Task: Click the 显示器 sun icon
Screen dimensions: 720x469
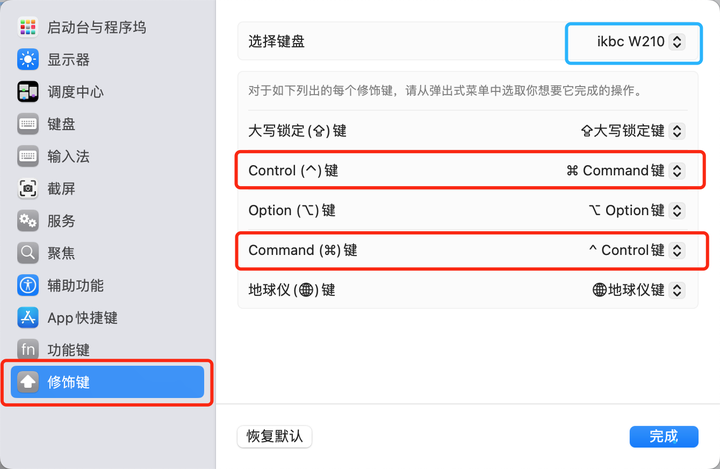Action: click(28, 59)
